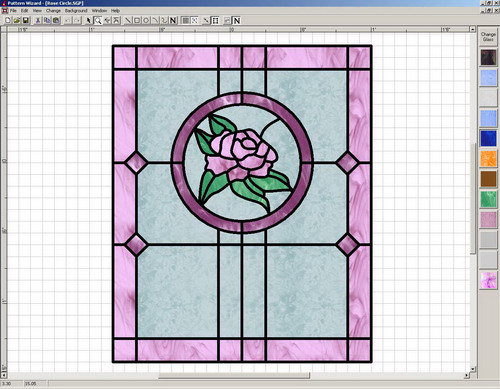Select the arrow pointer tool
Viewport: 500px width, 389px height.
coord(89,21)
